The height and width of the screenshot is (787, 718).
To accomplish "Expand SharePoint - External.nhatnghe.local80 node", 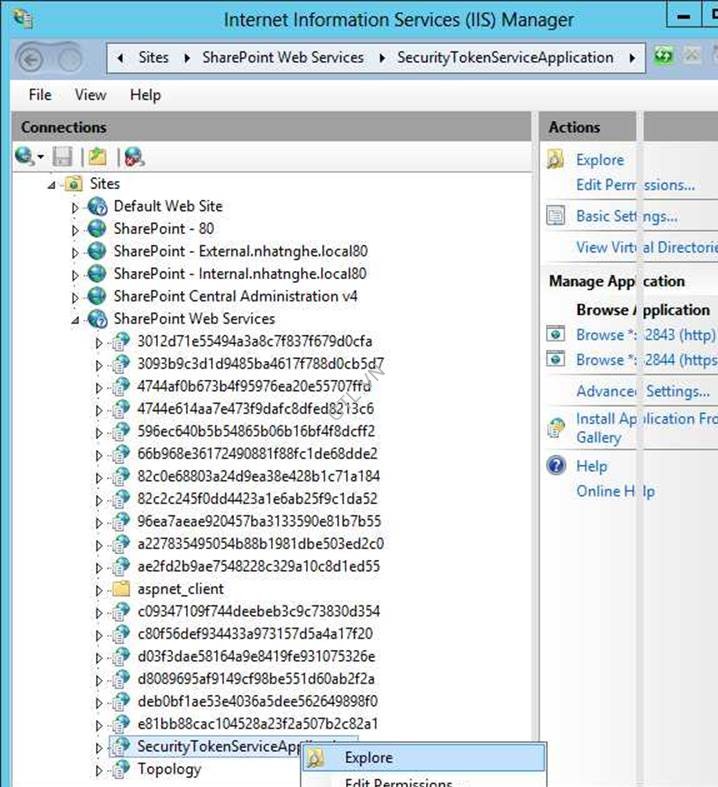I will click(75, 252).
